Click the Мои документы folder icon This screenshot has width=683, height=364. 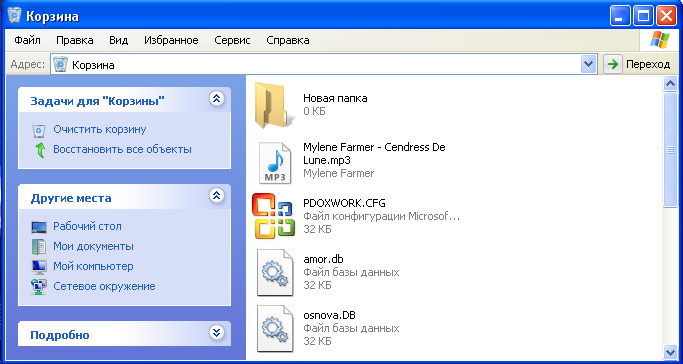pyautogui.click(x=39, y=247)
